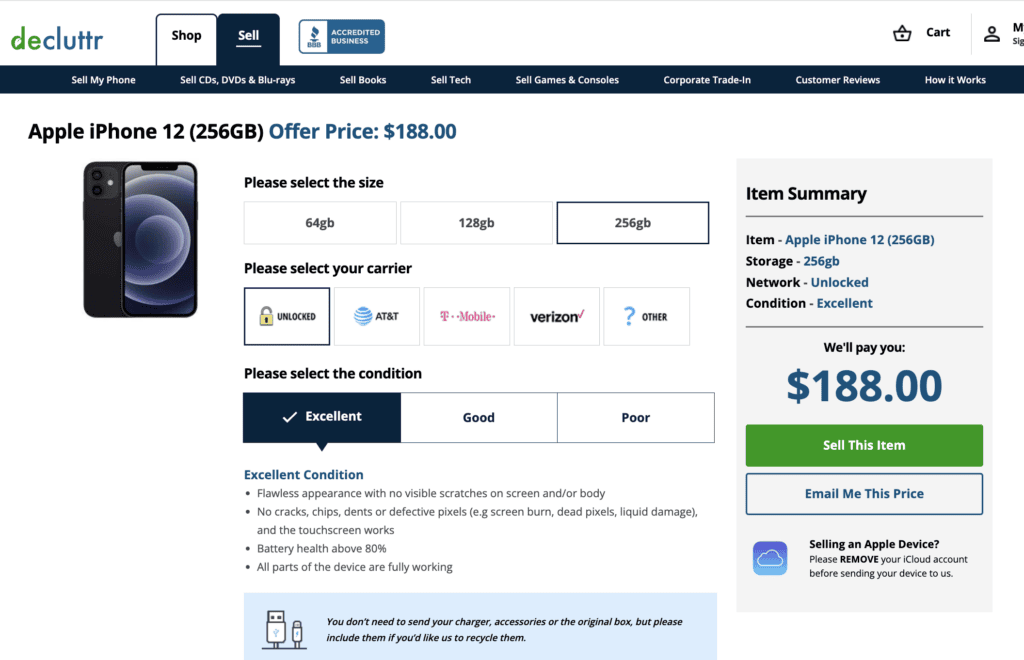Viewport: 1024px width, 660px height.
Task: Pick the Verizon carrier logo
Action: [556, 316]
